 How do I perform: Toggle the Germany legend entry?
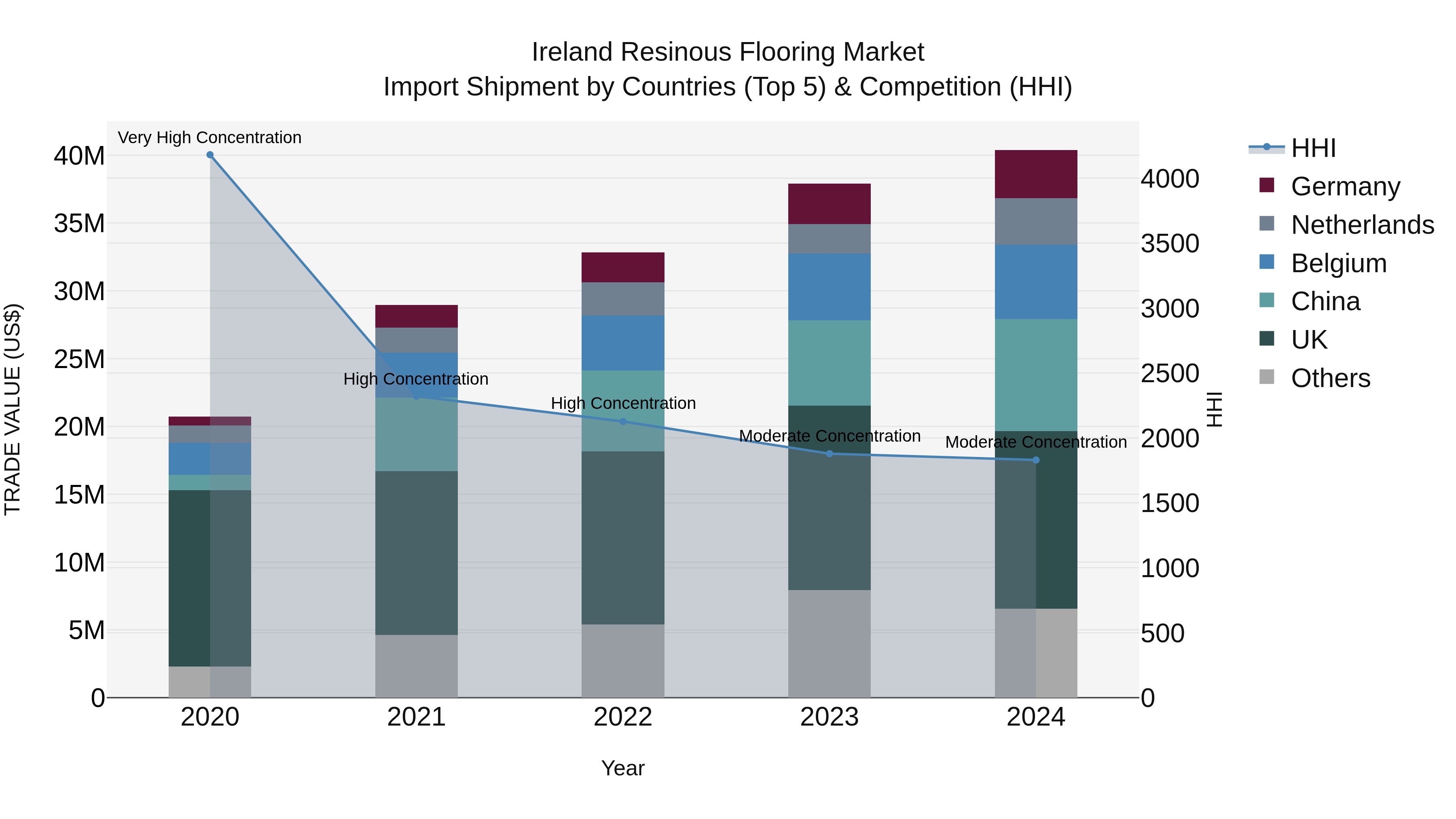(x=1330, y=186)
